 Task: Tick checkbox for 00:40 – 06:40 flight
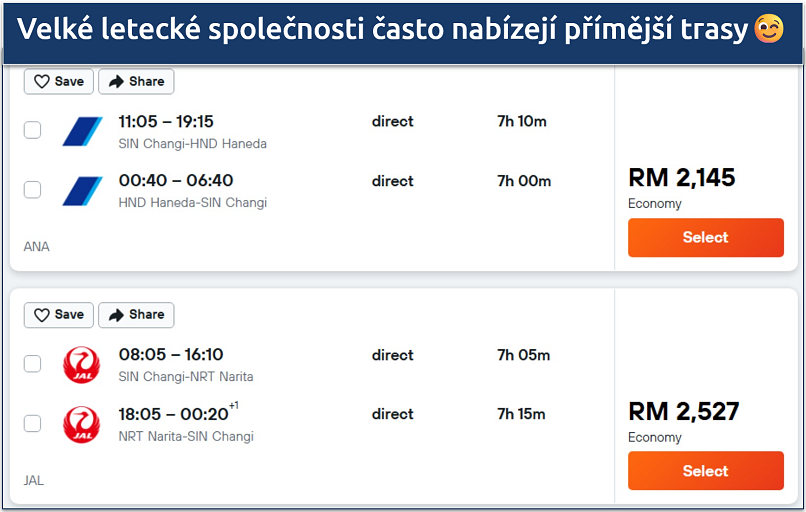(x=33, y=190)
